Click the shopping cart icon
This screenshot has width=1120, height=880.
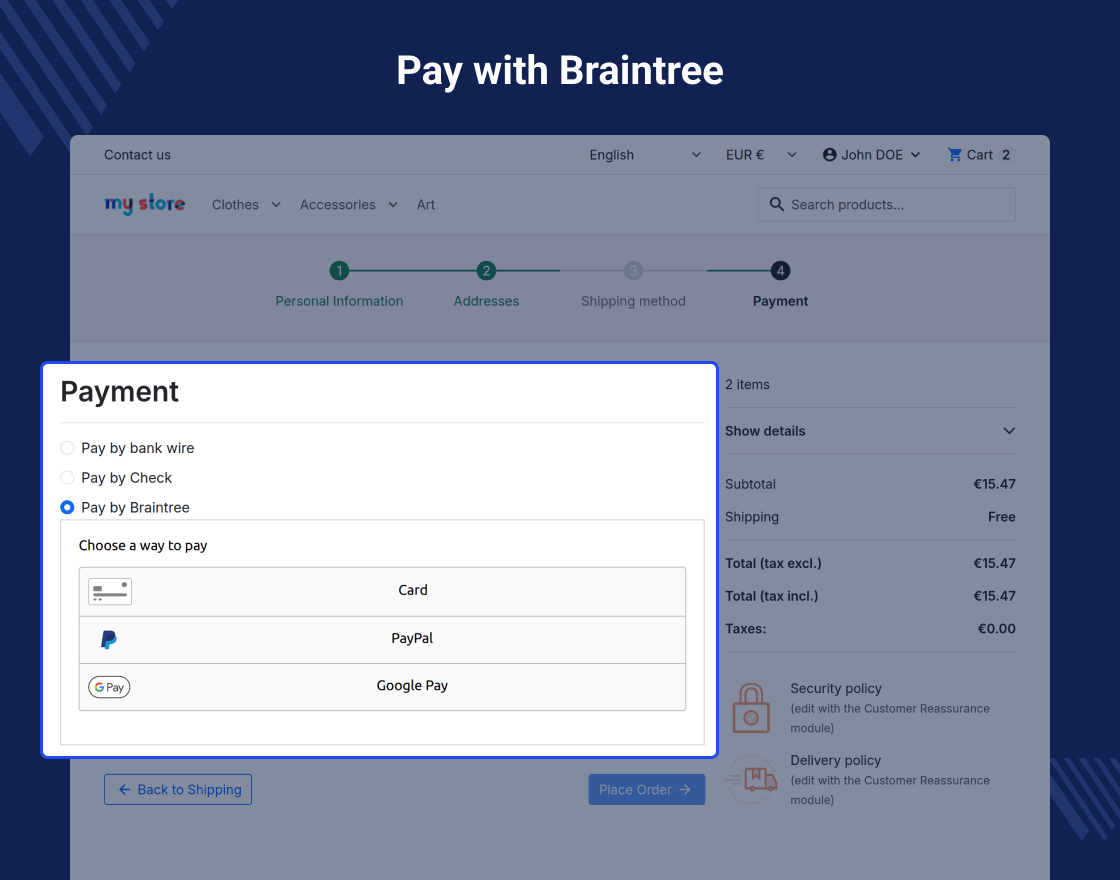point(954,154)
